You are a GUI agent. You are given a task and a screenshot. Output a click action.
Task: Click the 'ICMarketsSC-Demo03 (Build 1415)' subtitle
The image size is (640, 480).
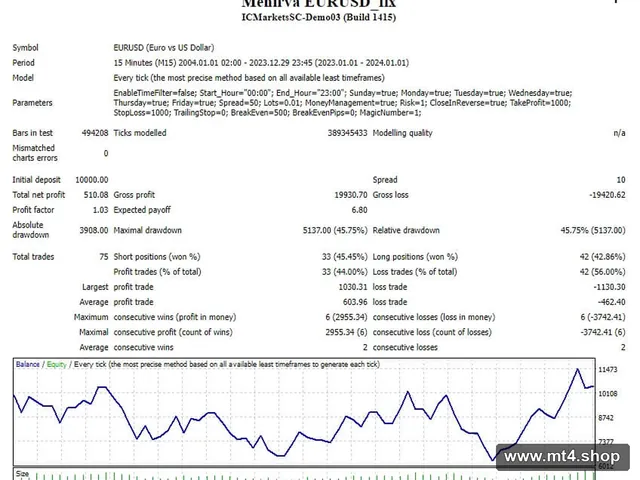click(x=319, y=18)
